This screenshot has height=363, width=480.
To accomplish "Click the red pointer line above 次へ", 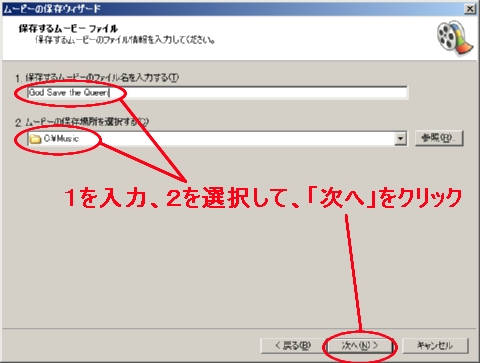I will pos(353,273).
